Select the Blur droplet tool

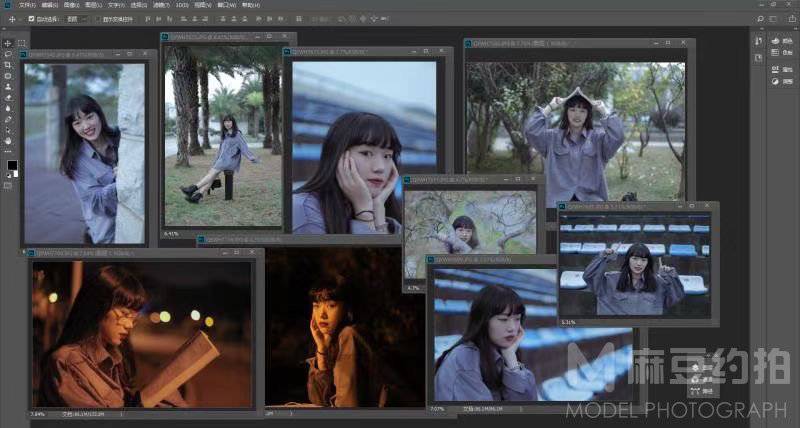(8, 108)
